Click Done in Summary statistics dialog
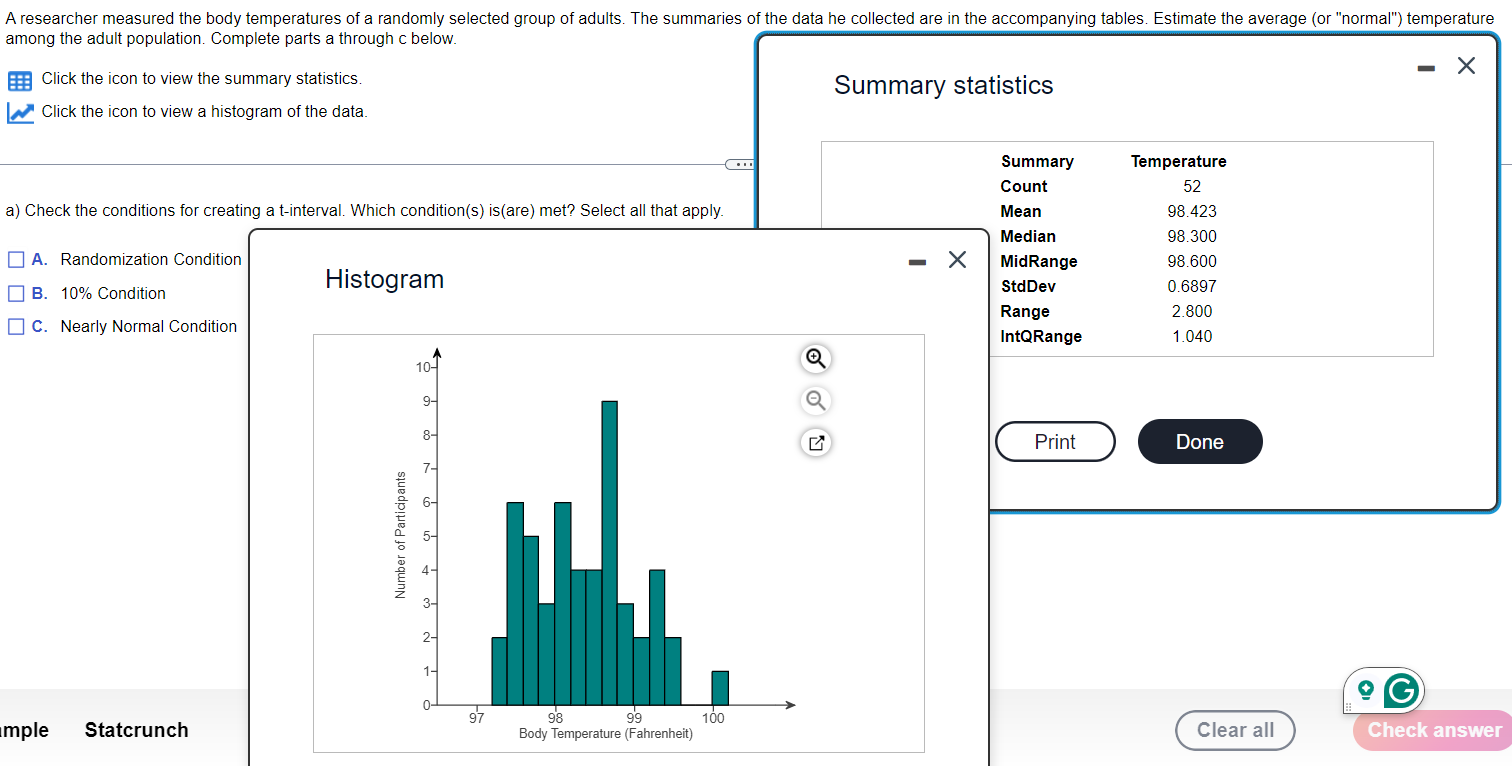The image size is (1512, 766). pos(1200,442)
